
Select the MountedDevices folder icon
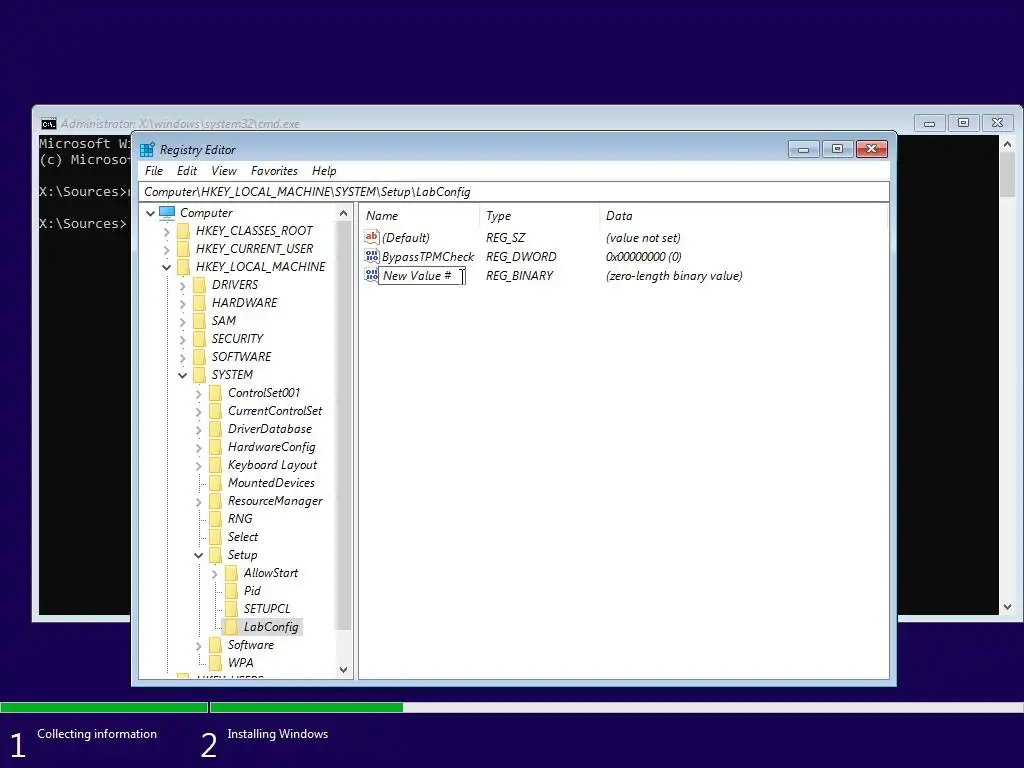216,483
